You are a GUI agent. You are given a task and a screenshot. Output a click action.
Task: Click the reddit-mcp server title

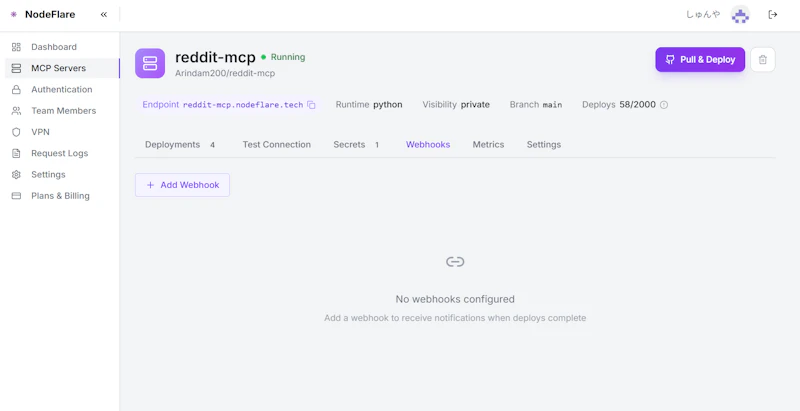pyautogui.click(x=215, y=58)
